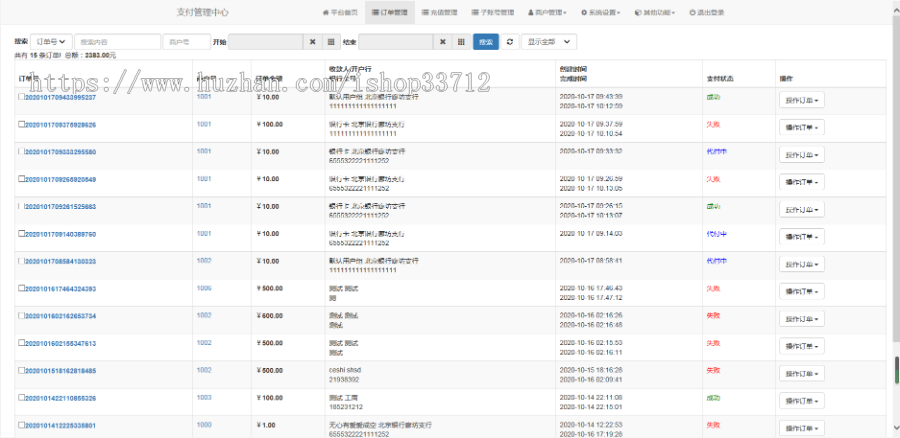Open 操作订单 dropdown for order 2020101709333295580
The image size is (900, 438).
coord(801,154)
